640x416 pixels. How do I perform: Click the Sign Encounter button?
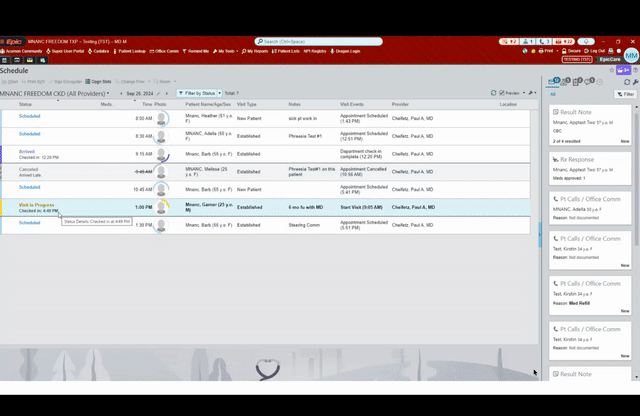(x=65, y=82)
